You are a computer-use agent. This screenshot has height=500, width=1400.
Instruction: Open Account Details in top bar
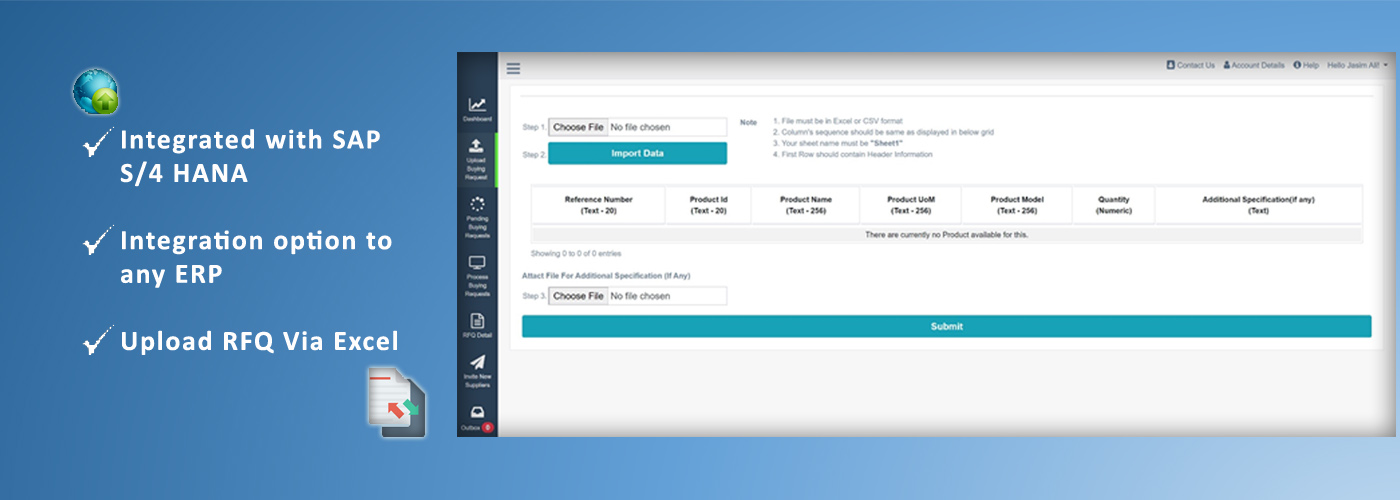point(1253,65)
